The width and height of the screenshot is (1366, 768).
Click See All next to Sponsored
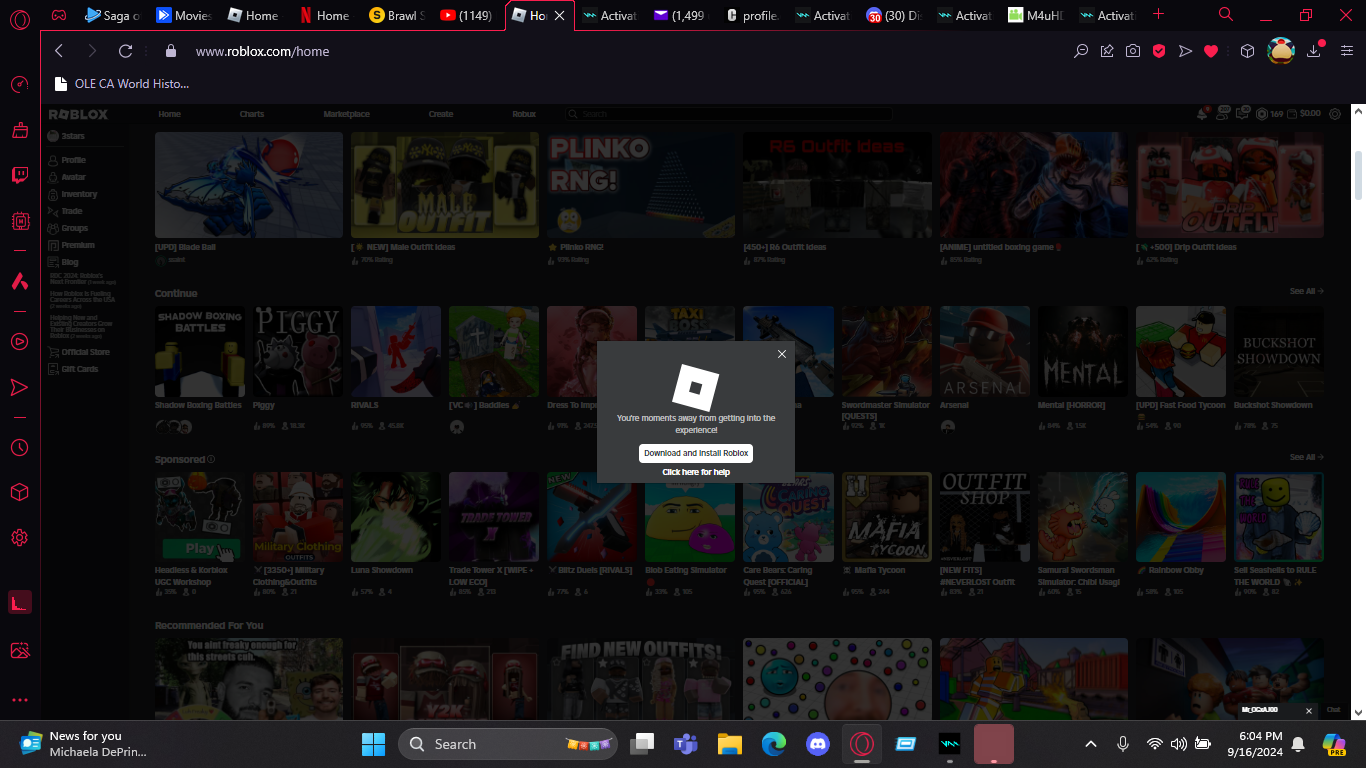pyautogui.click(x=1306, y=457)
